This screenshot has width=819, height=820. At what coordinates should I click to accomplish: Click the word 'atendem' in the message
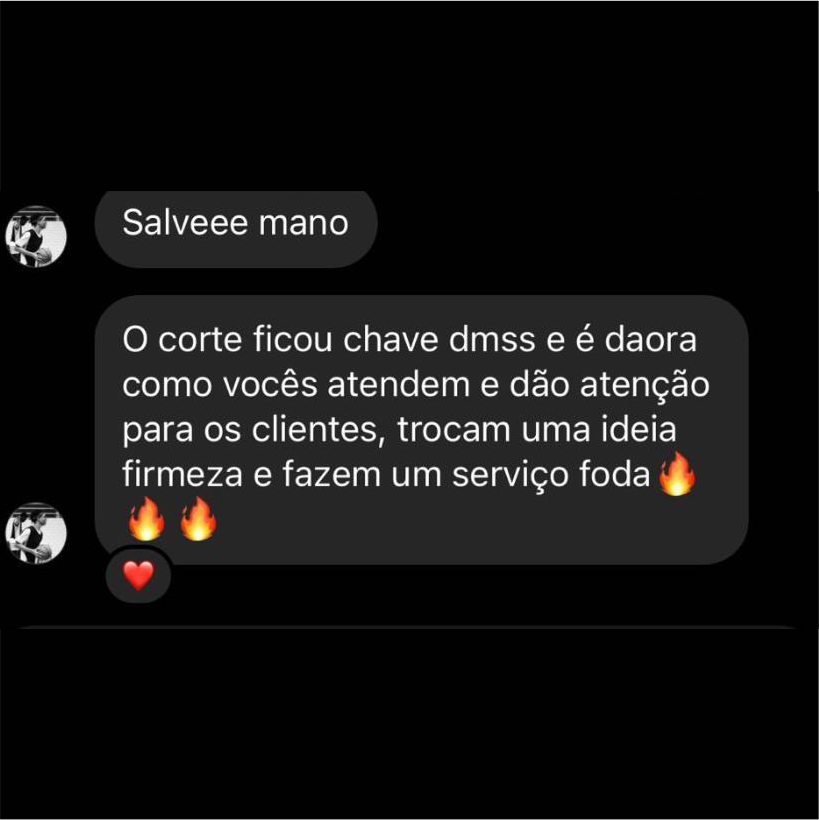tap(399, 385)
